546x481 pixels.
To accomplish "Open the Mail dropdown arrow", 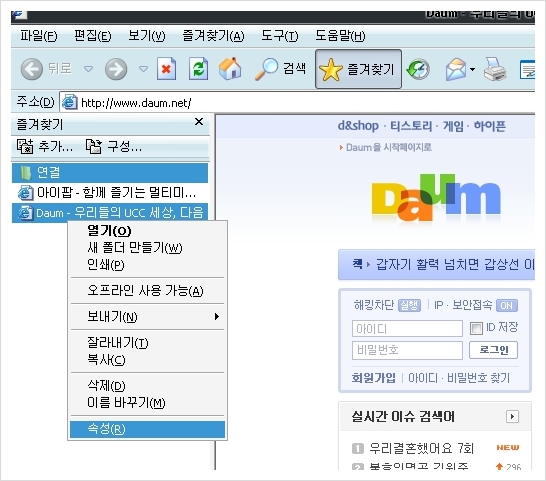I will tap(473, 69).
